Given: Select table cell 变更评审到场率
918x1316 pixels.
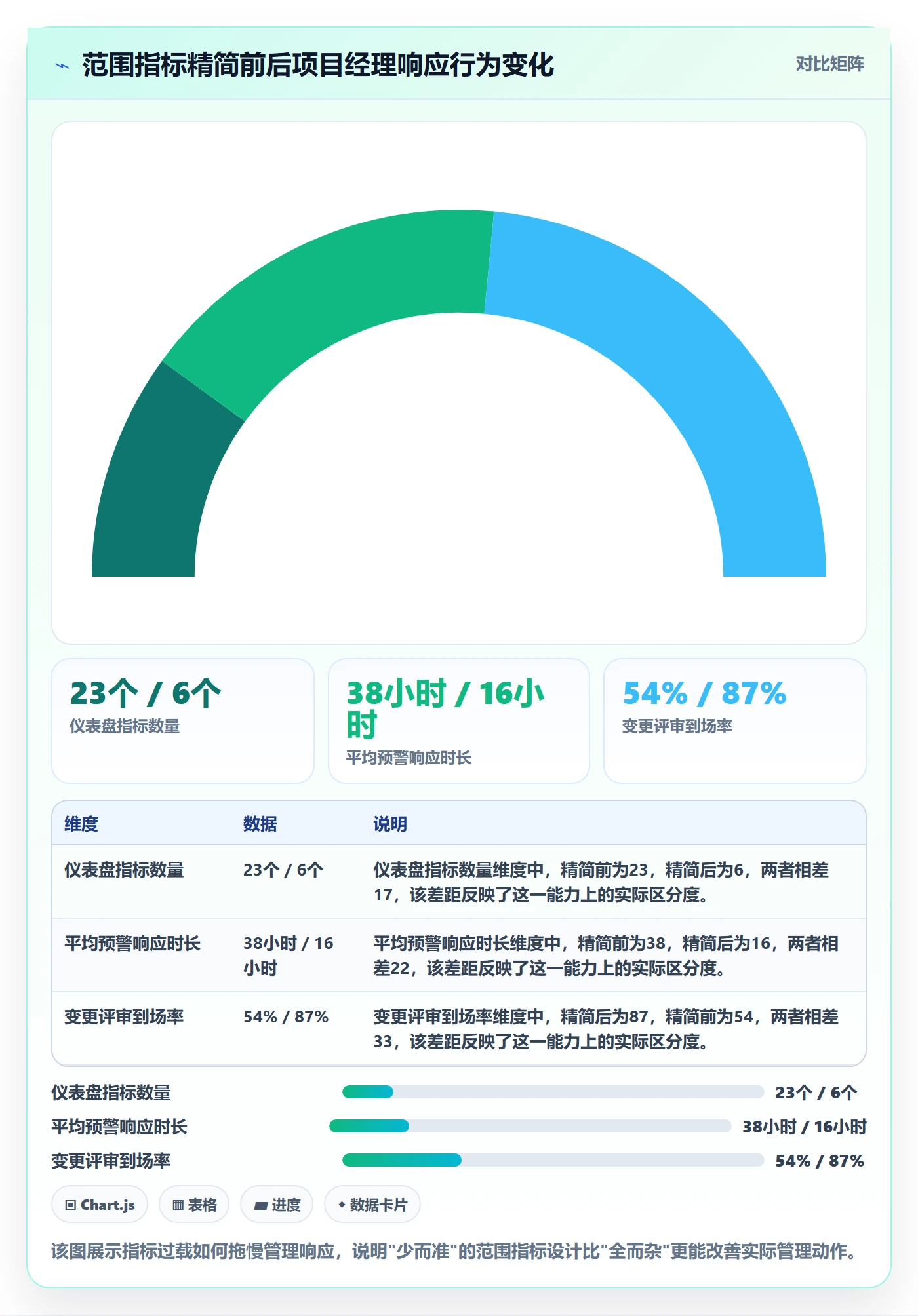Looking at the screenshot, I should (124, 1016).
